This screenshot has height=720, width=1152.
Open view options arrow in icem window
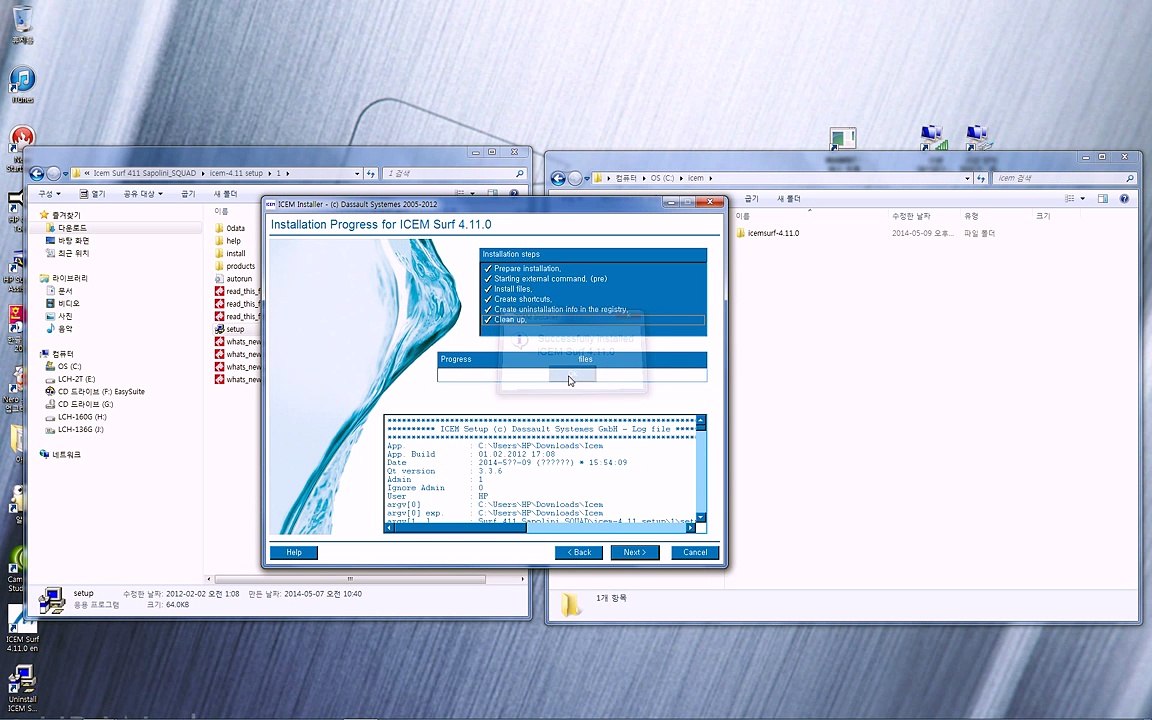pyautogui.click(x=1082, y=198)
